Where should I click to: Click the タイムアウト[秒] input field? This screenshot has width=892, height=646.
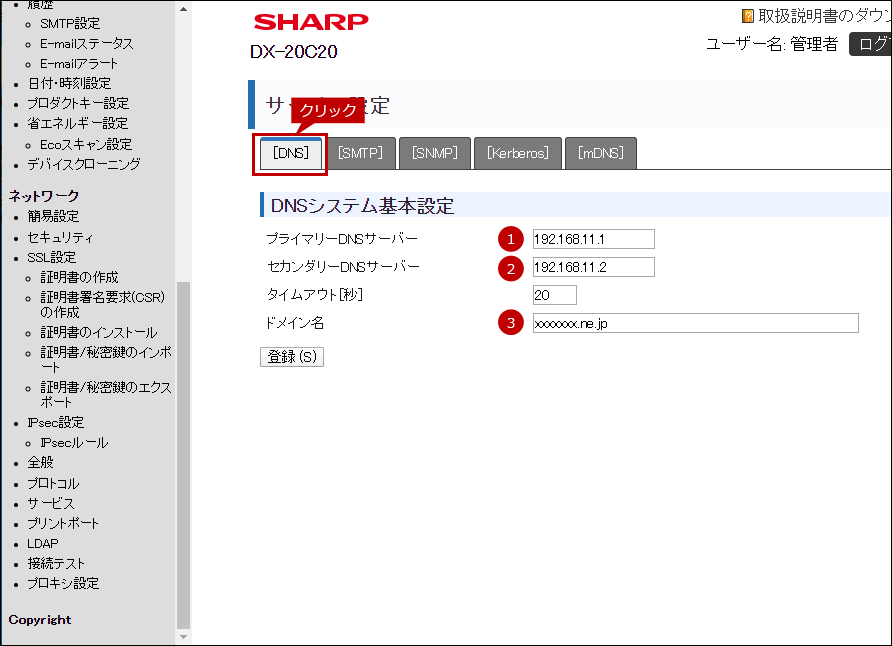point(555,295)
